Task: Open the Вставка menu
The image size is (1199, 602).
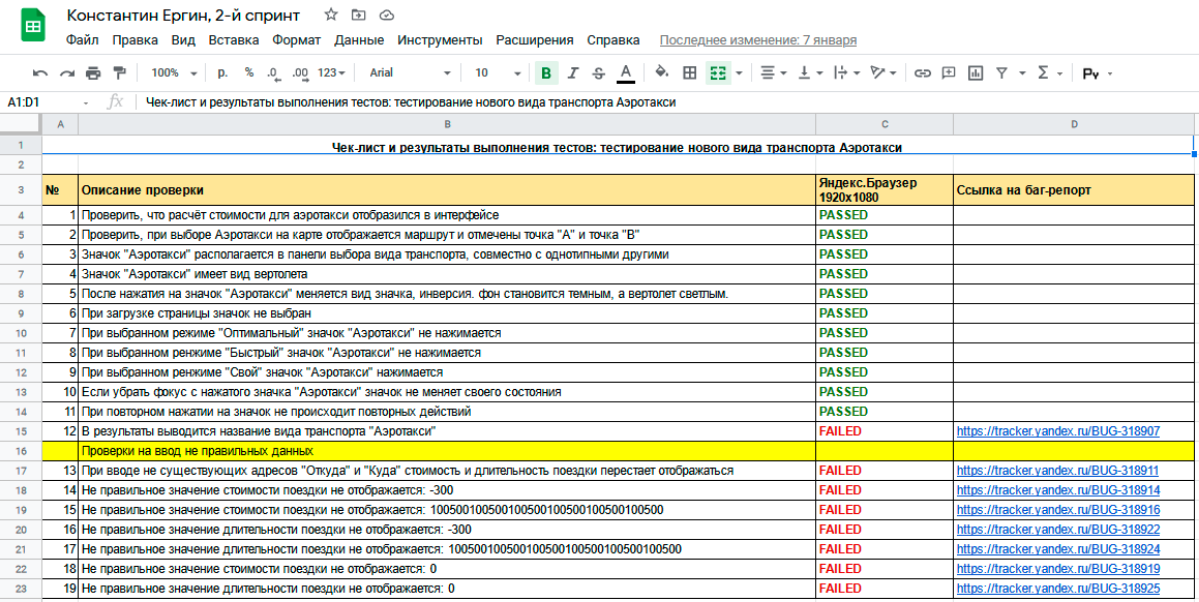Action: tap(233, 40)
